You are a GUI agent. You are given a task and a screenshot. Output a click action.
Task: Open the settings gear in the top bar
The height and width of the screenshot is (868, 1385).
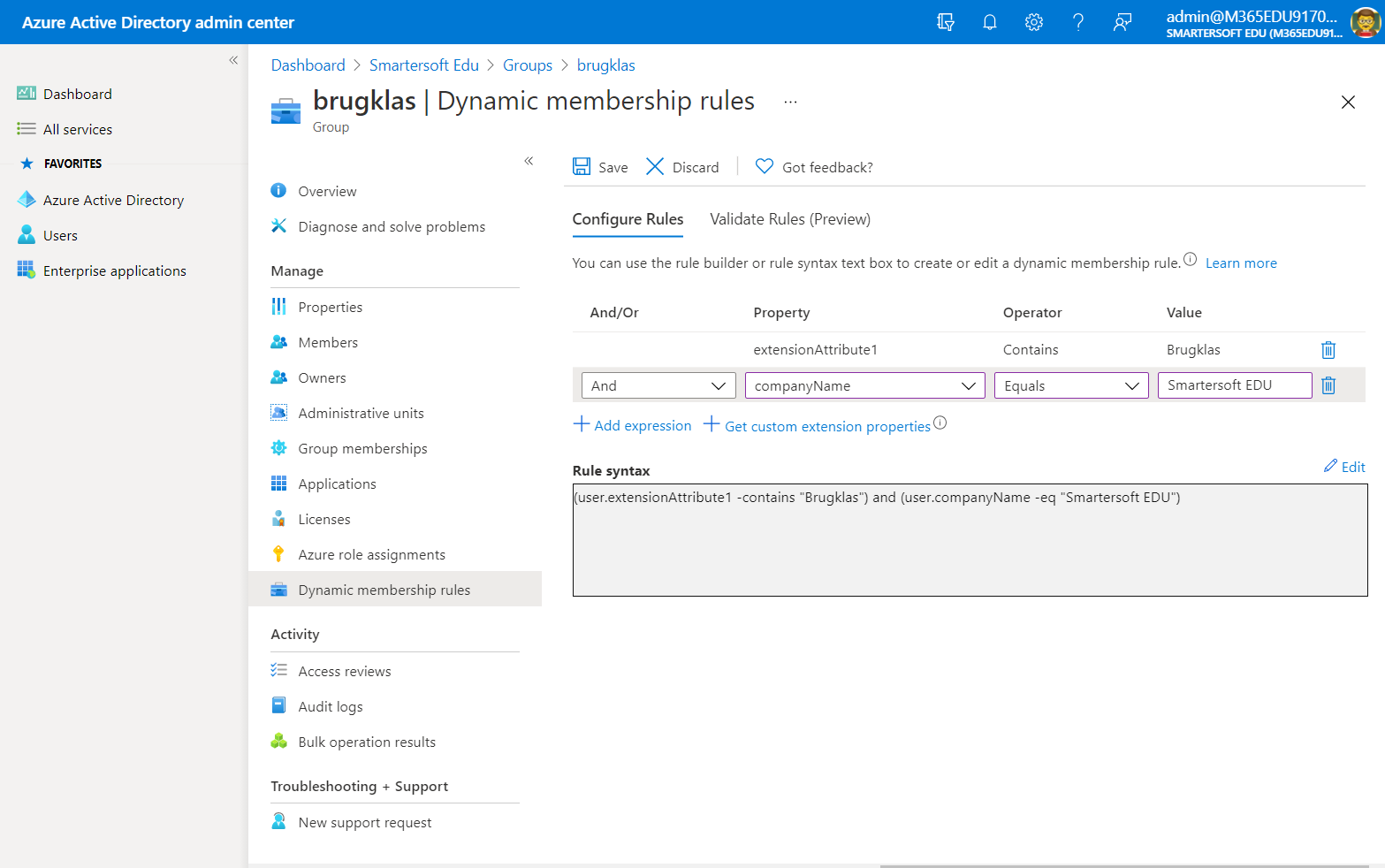(1033, 22)
